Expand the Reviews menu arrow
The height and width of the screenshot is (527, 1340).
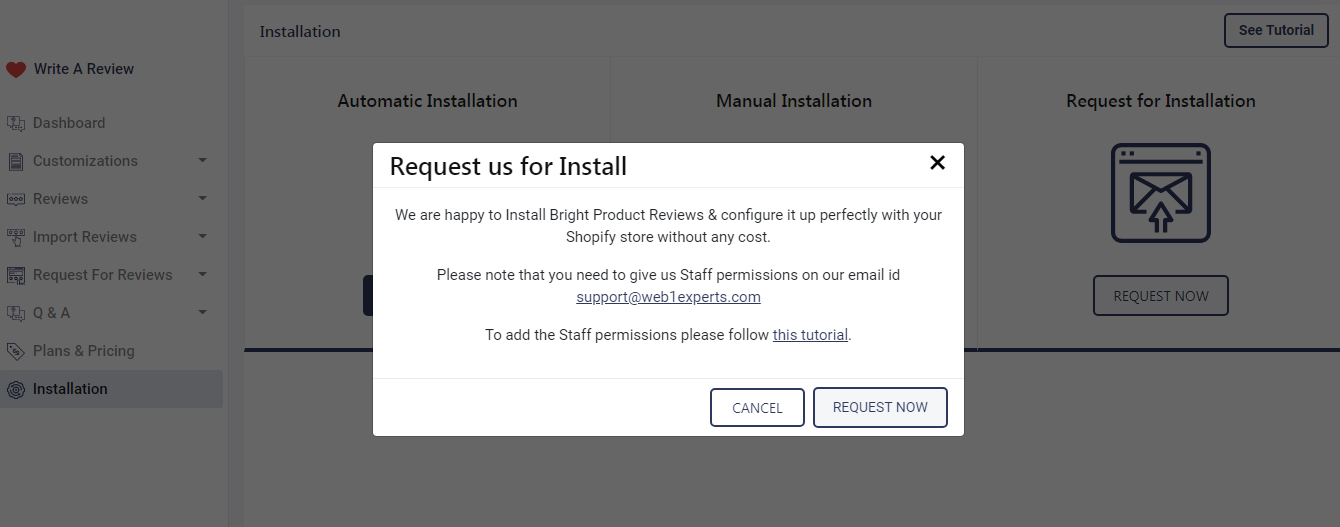click(x=202, y=199)
